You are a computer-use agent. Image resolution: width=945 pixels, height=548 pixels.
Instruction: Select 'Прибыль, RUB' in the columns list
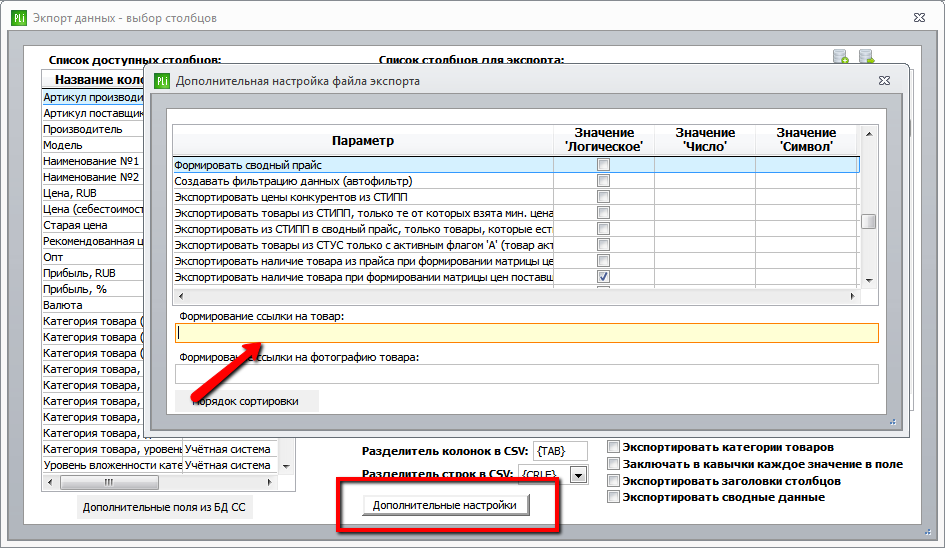tap(93, 273)
